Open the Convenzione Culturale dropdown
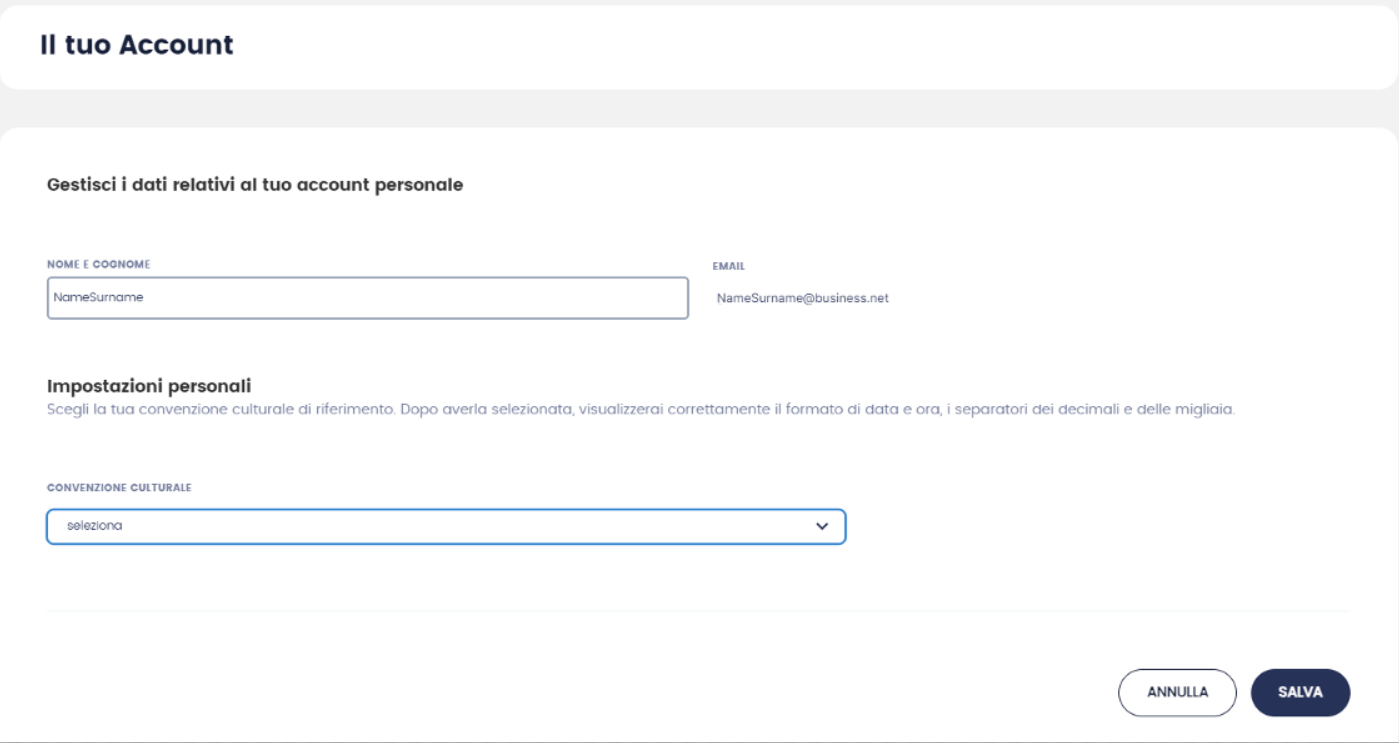Viewport: 1399px width, 743px height. pyautogui.click(x=445, y=526)
